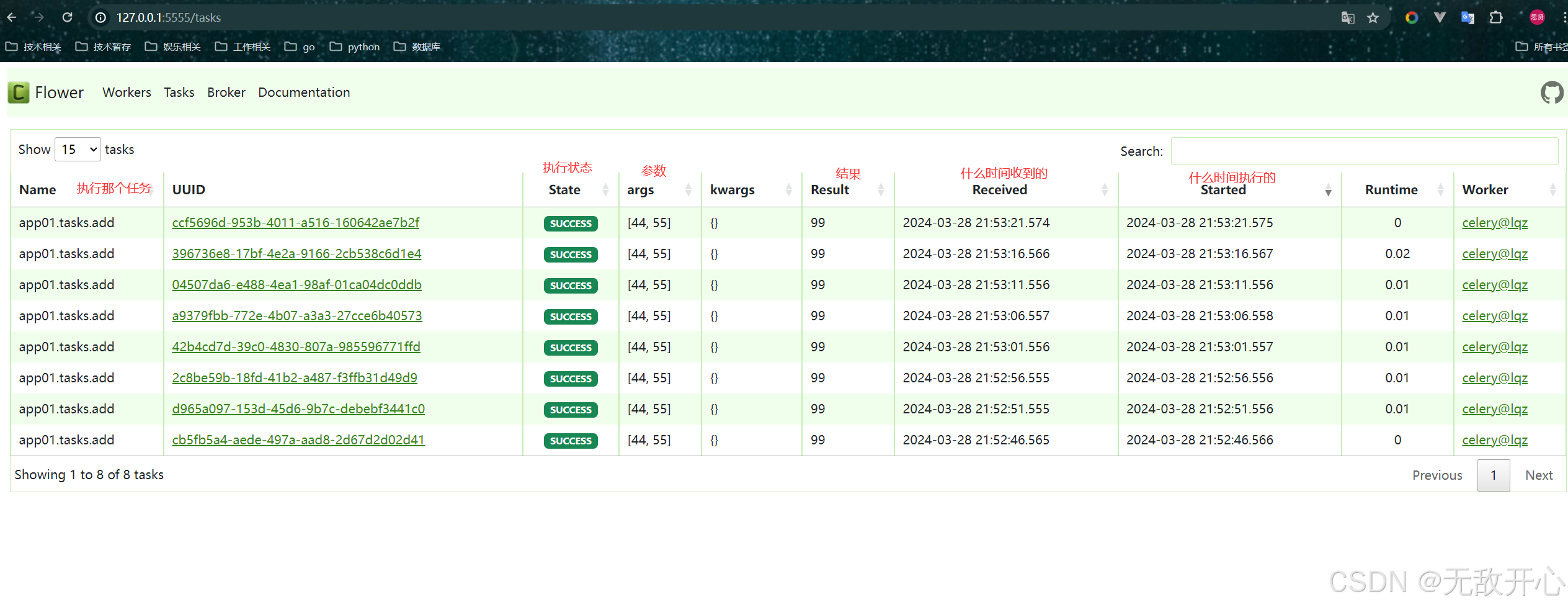This screenshot has width=1568, height=607.
Task: Sort table by Worker column arrows
Action: click(1552, 190)
